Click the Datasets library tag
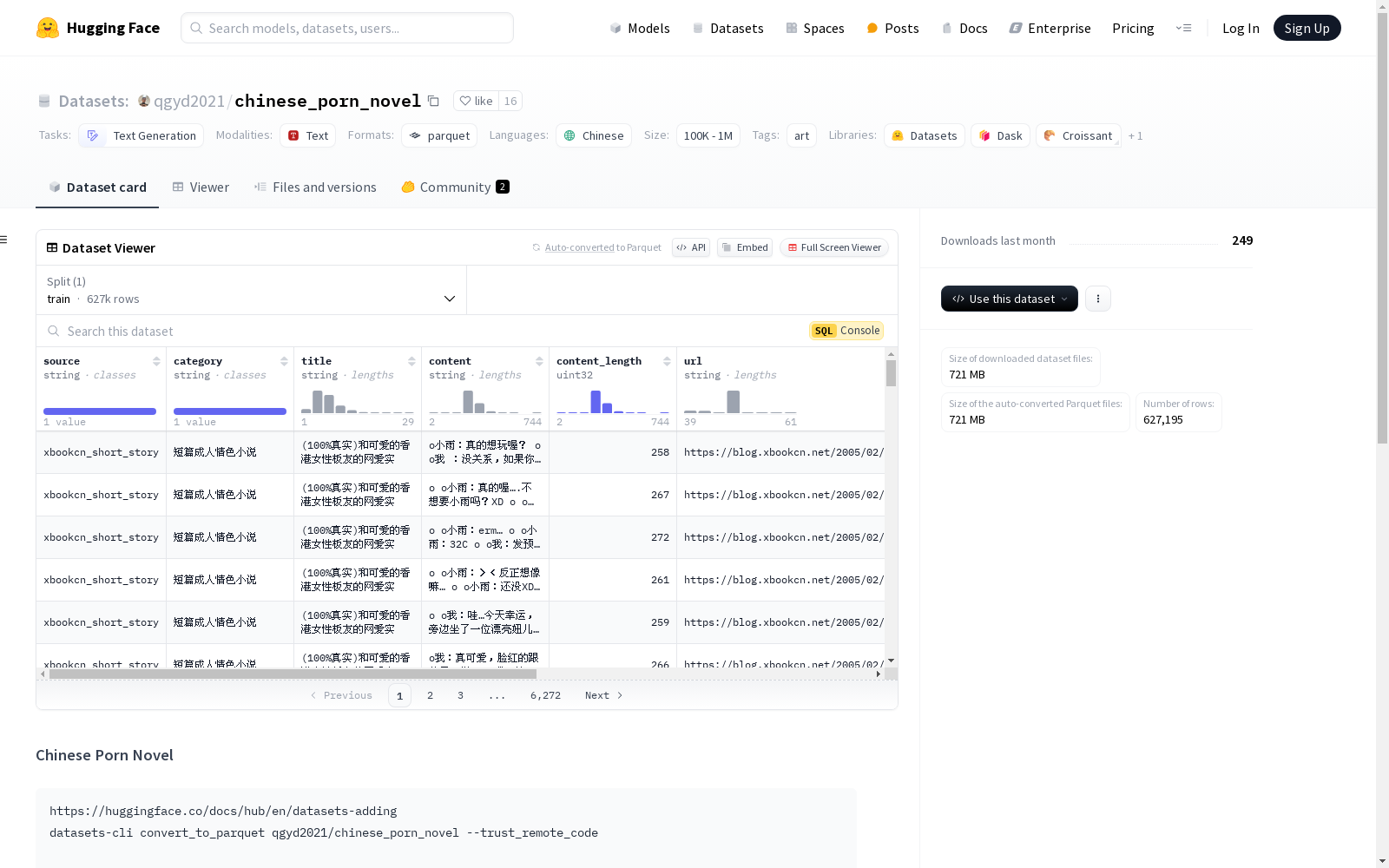Screen dimensions: 1389x868 click(925, 135)
